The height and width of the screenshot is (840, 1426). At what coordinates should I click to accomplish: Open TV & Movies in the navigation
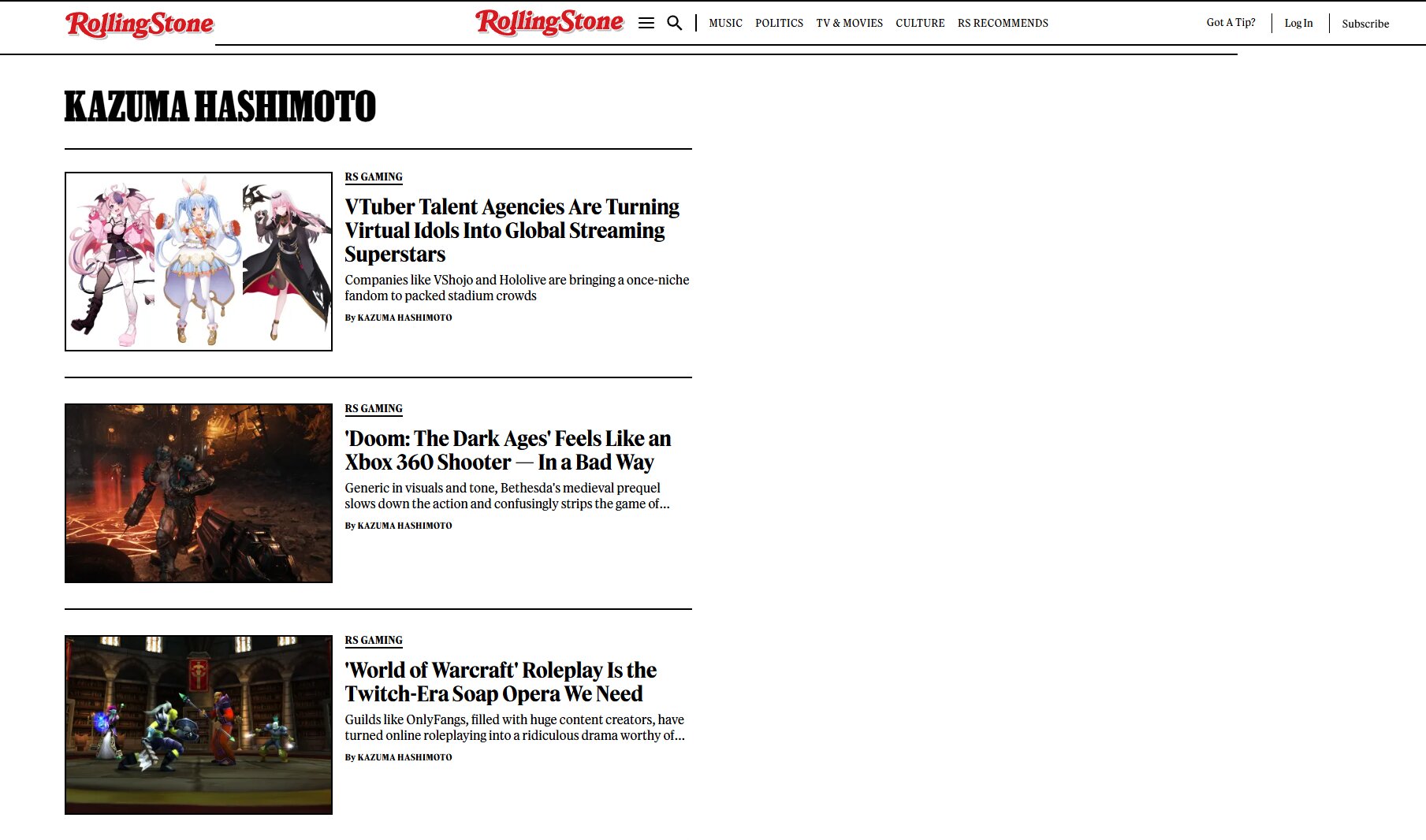[x=849, y=24]
